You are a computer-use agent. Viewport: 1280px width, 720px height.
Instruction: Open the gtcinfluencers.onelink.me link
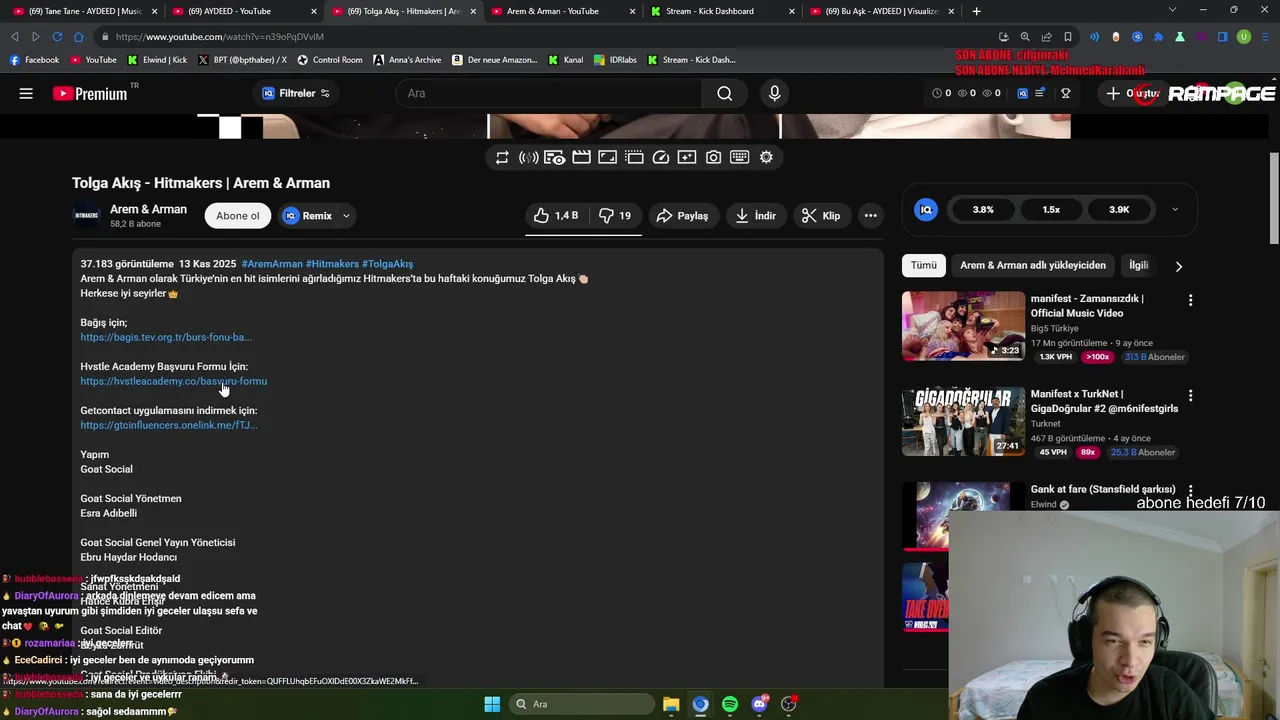click(x=169, y=425)
